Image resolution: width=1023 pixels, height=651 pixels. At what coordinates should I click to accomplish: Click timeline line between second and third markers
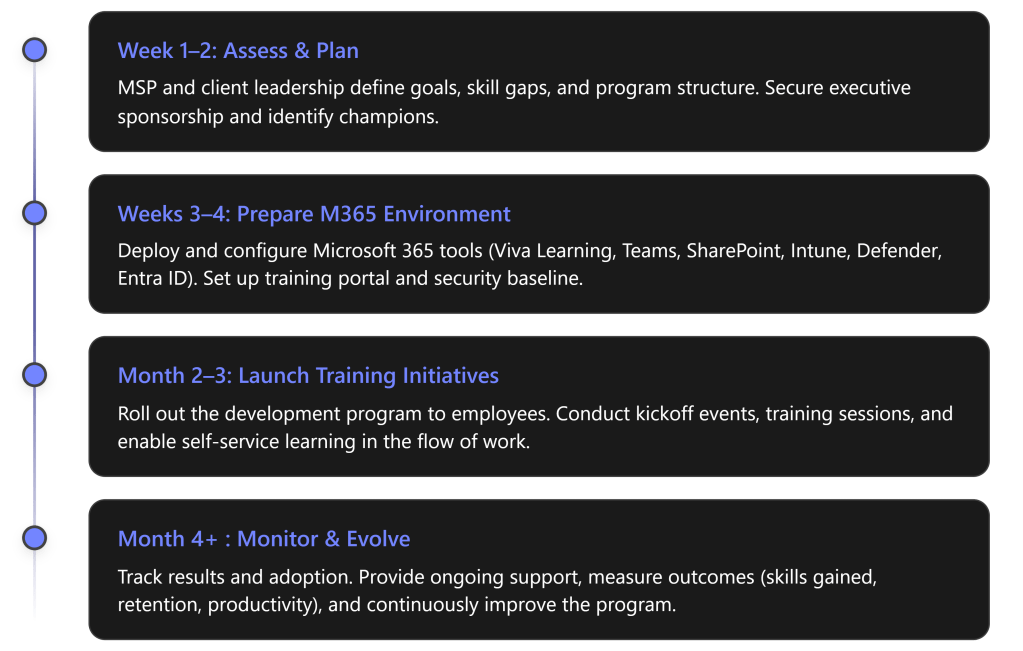coord(35,294)
